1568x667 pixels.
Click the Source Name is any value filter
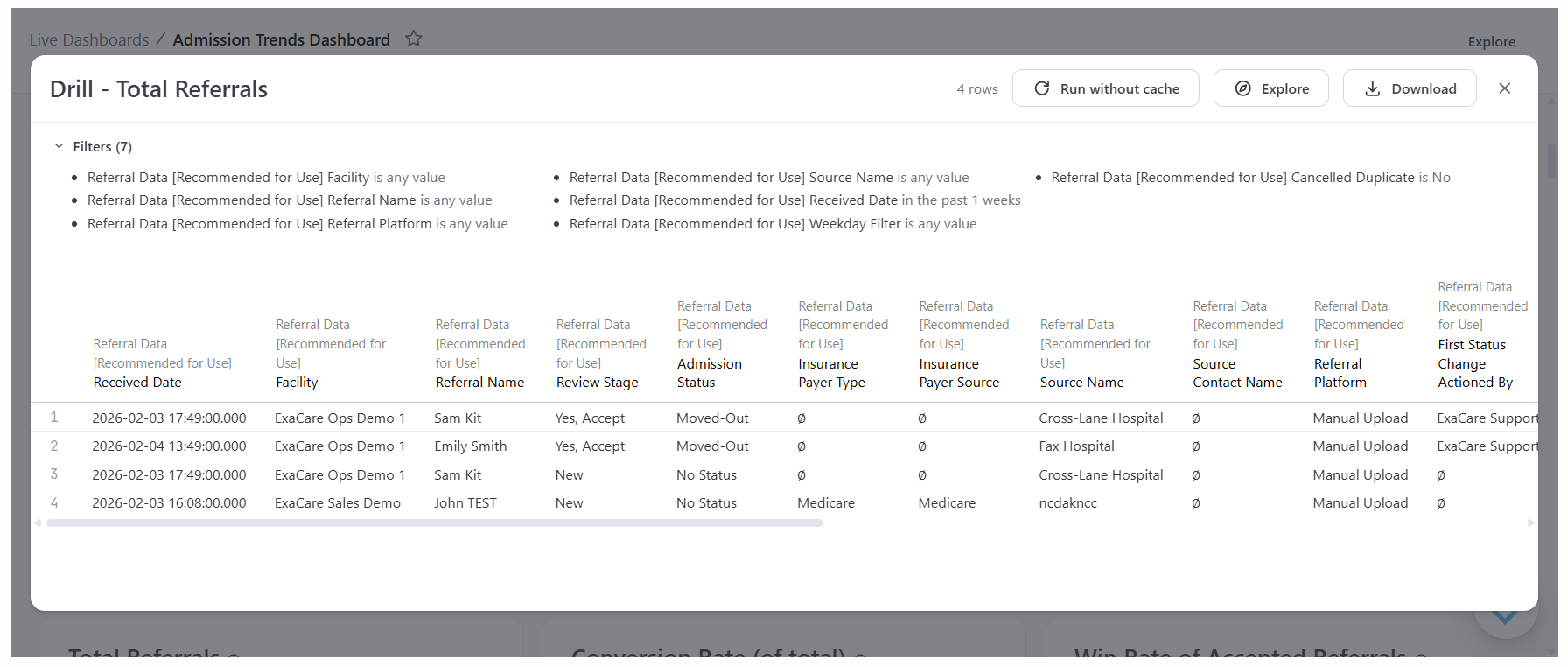(769, 178)
